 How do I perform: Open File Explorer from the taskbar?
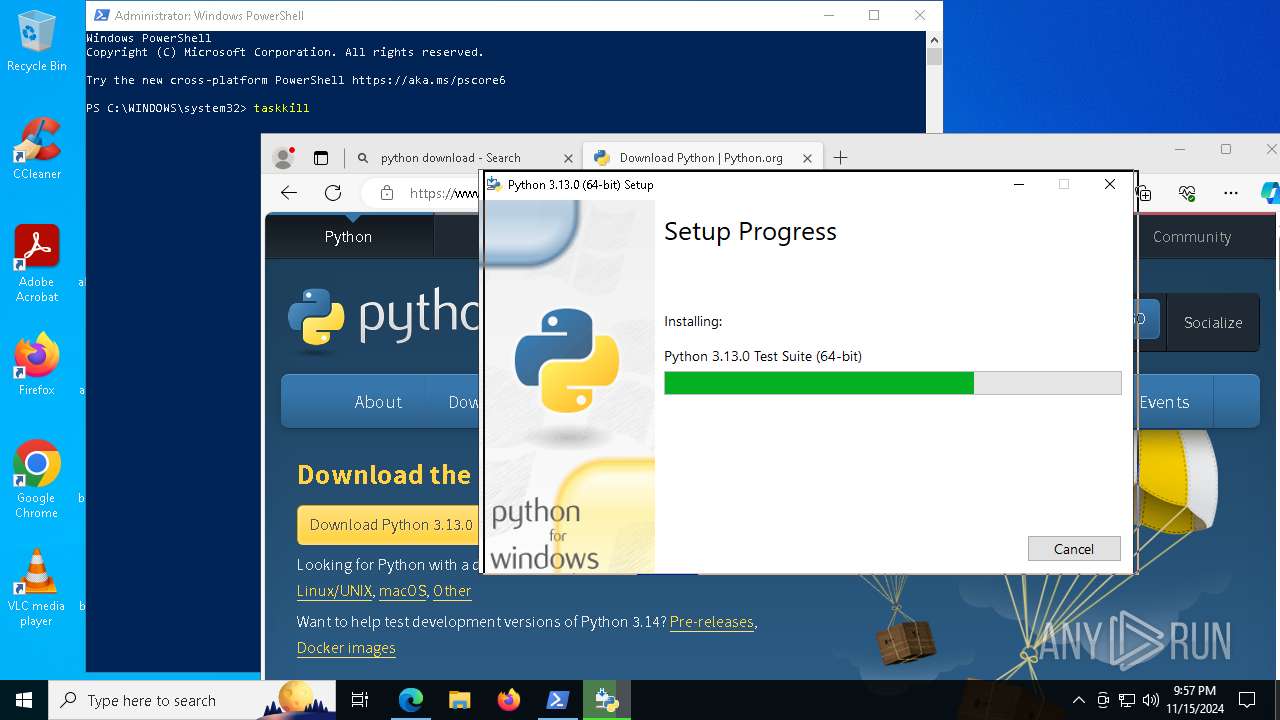pyautogui.click(x=459, y=700)
